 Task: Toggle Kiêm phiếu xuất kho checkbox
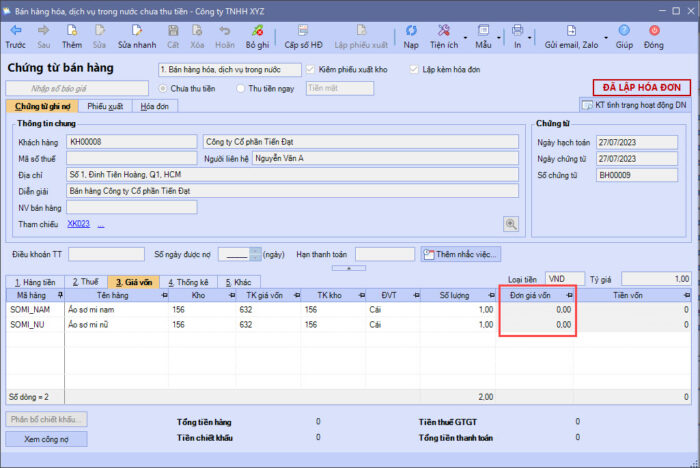(310, 70)
